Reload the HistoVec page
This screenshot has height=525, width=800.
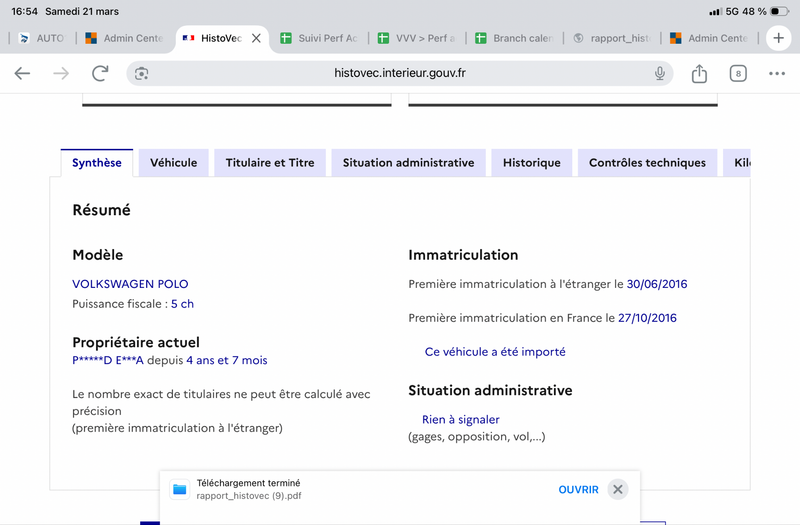pos(100,74)
